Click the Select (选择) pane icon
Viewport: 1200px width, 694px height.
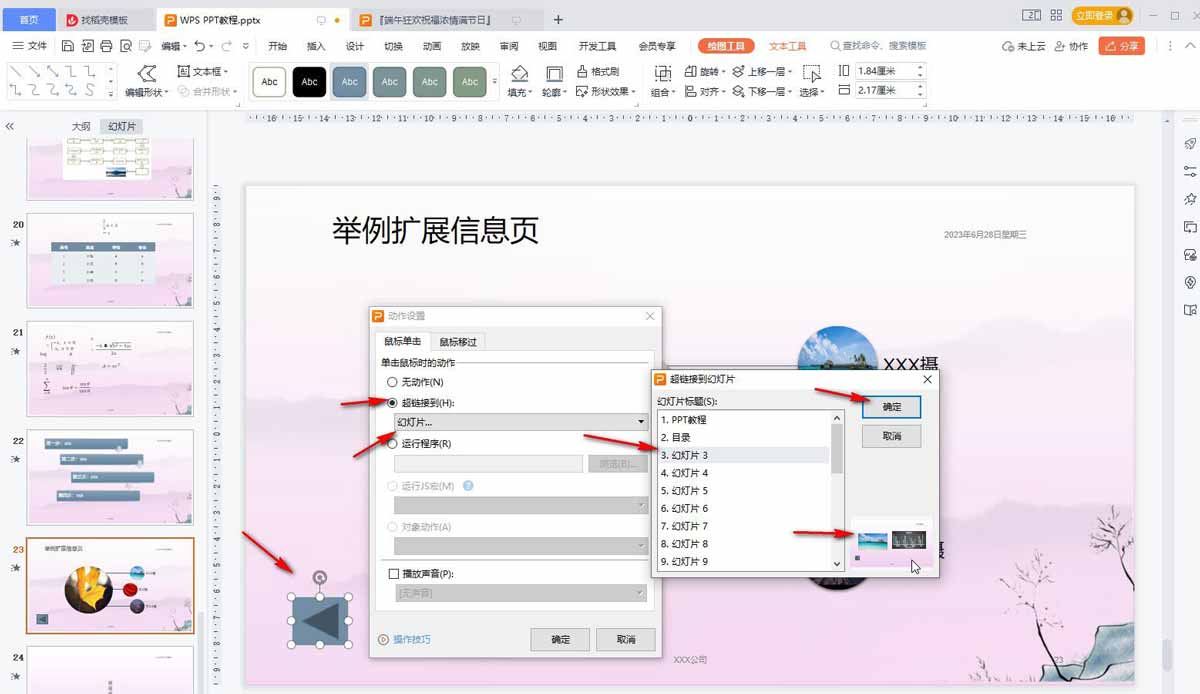[x=811, y=74]
